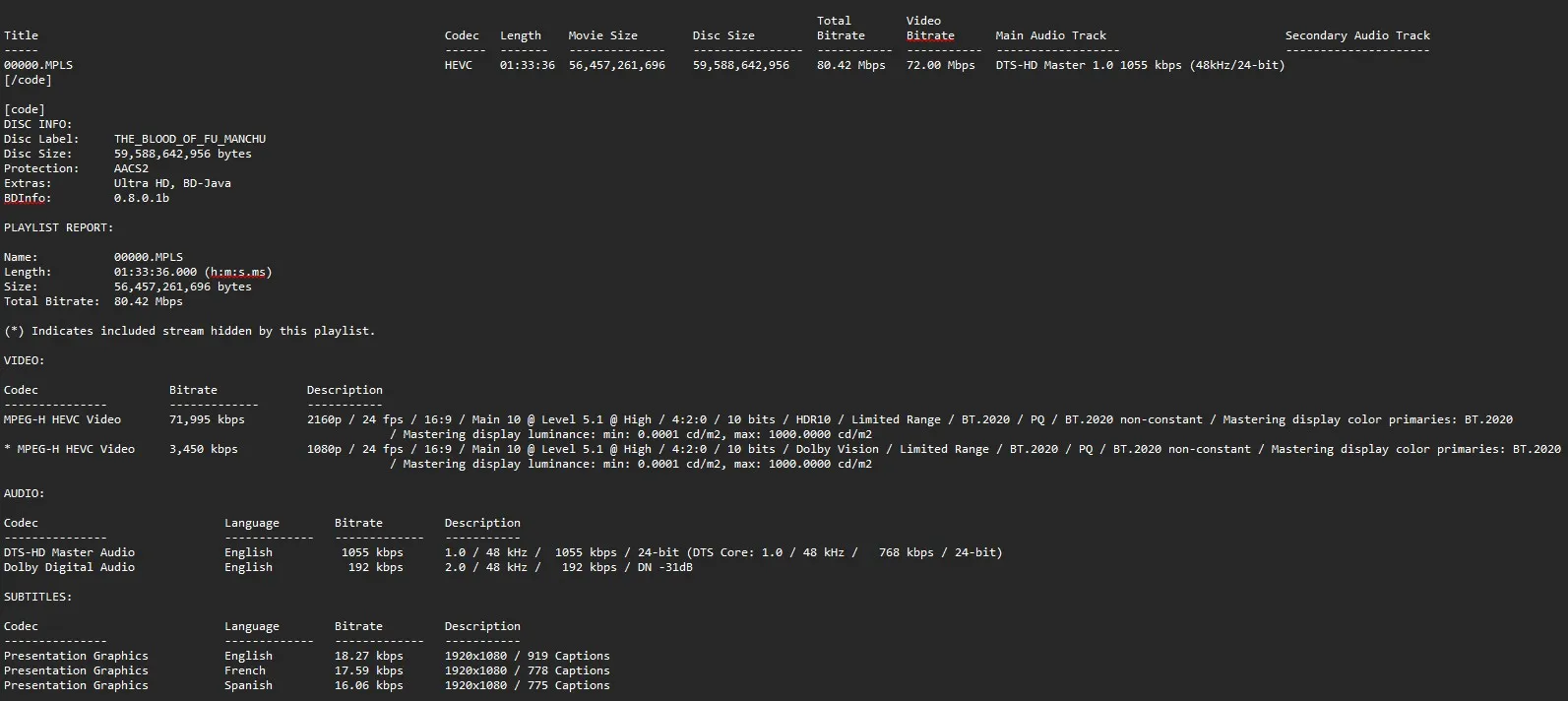Click the THE_BLOOD_OF_FU_MANCHU disc label text
1568x701 pixels.
(x=189, y=139)
